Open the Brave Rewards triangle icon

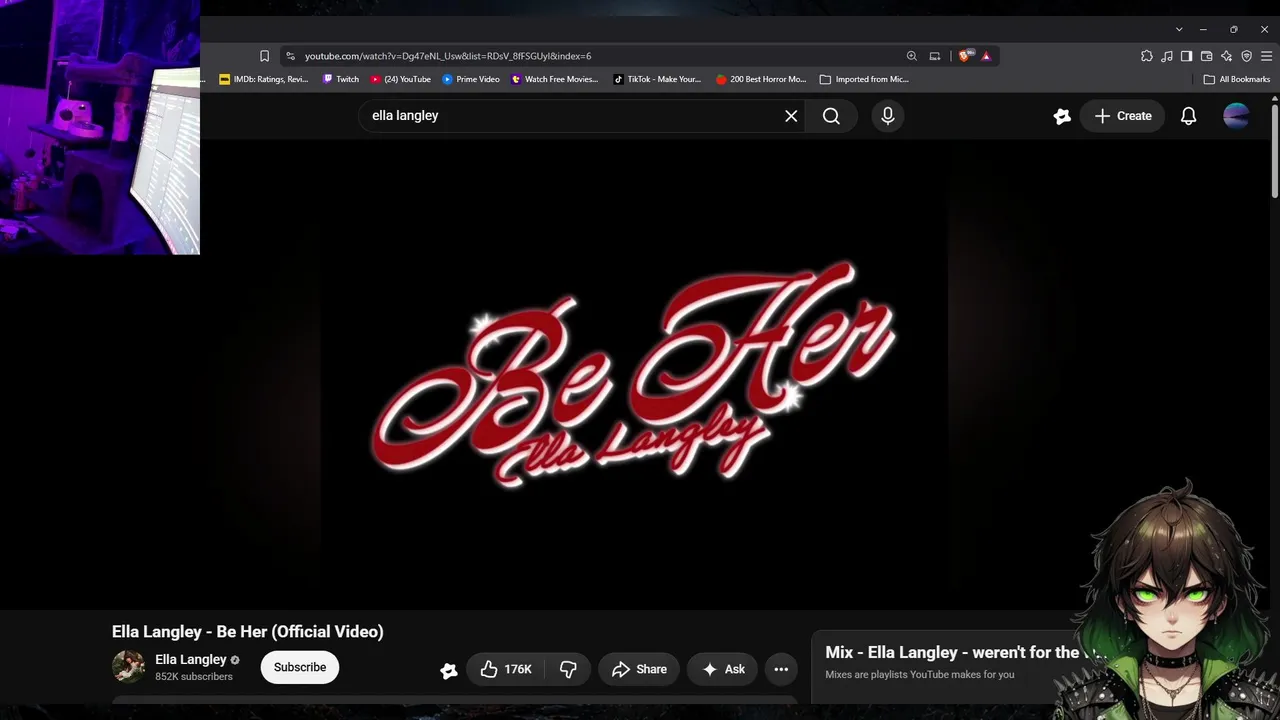point(986,56)
